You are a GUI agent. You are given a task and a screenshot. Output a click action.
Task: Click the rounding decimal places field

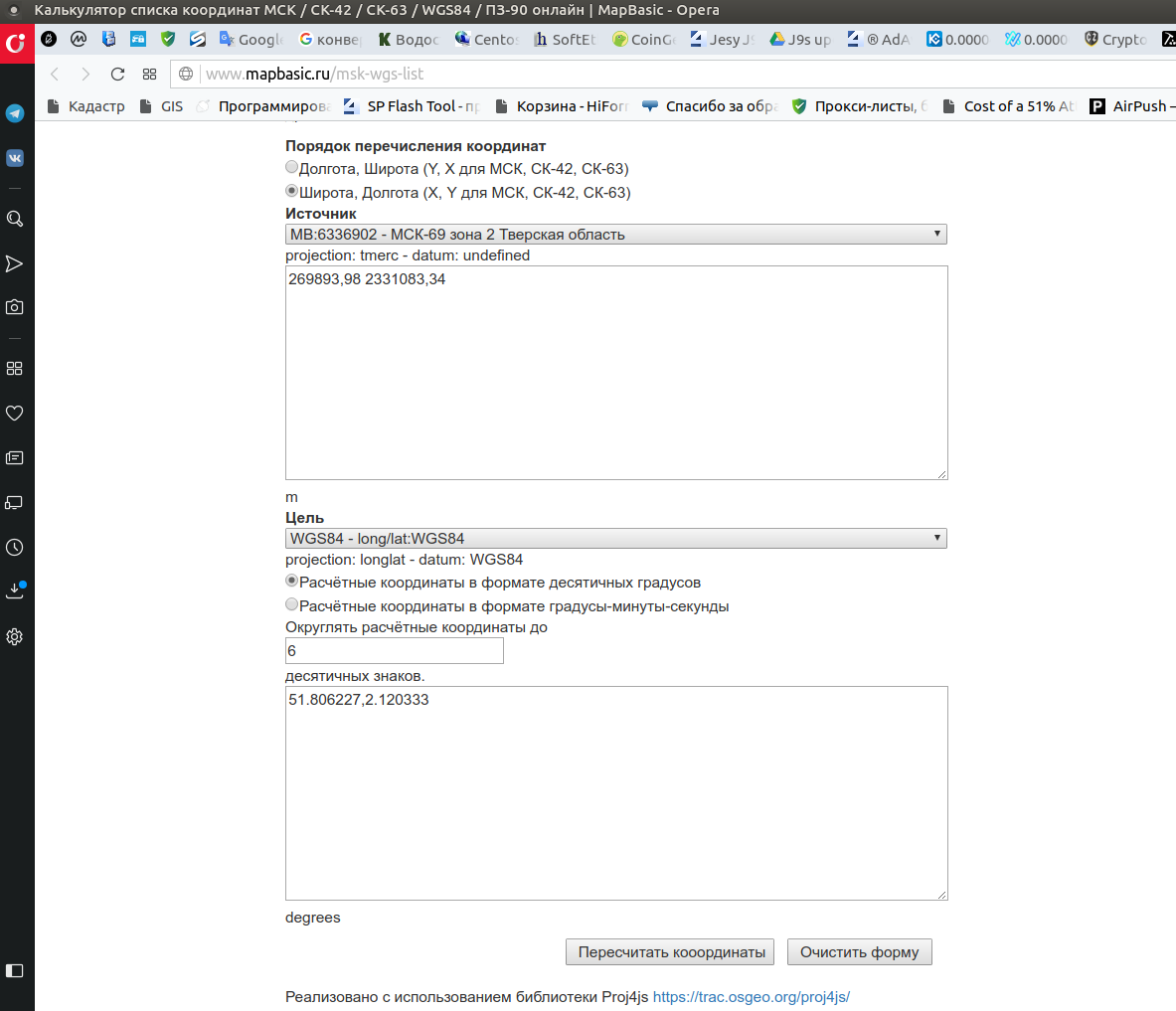click(395, 650)
